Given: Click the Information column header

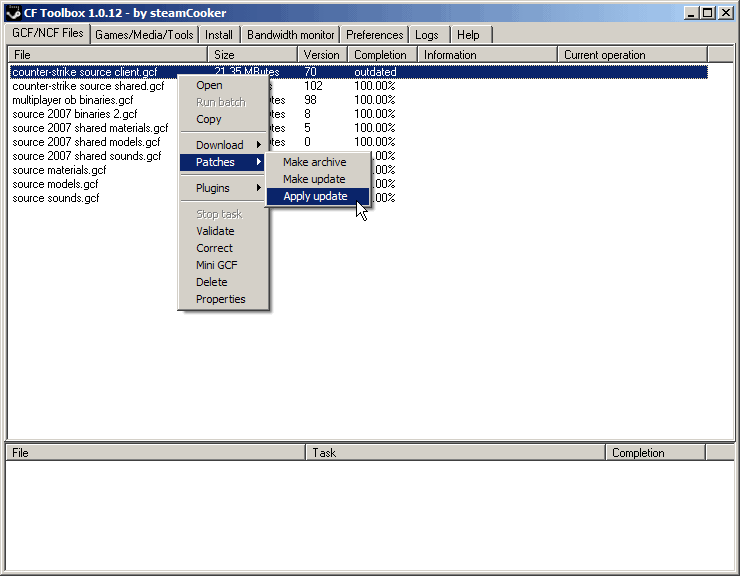Looking at the screenshot, I should [x=488, y=55].
